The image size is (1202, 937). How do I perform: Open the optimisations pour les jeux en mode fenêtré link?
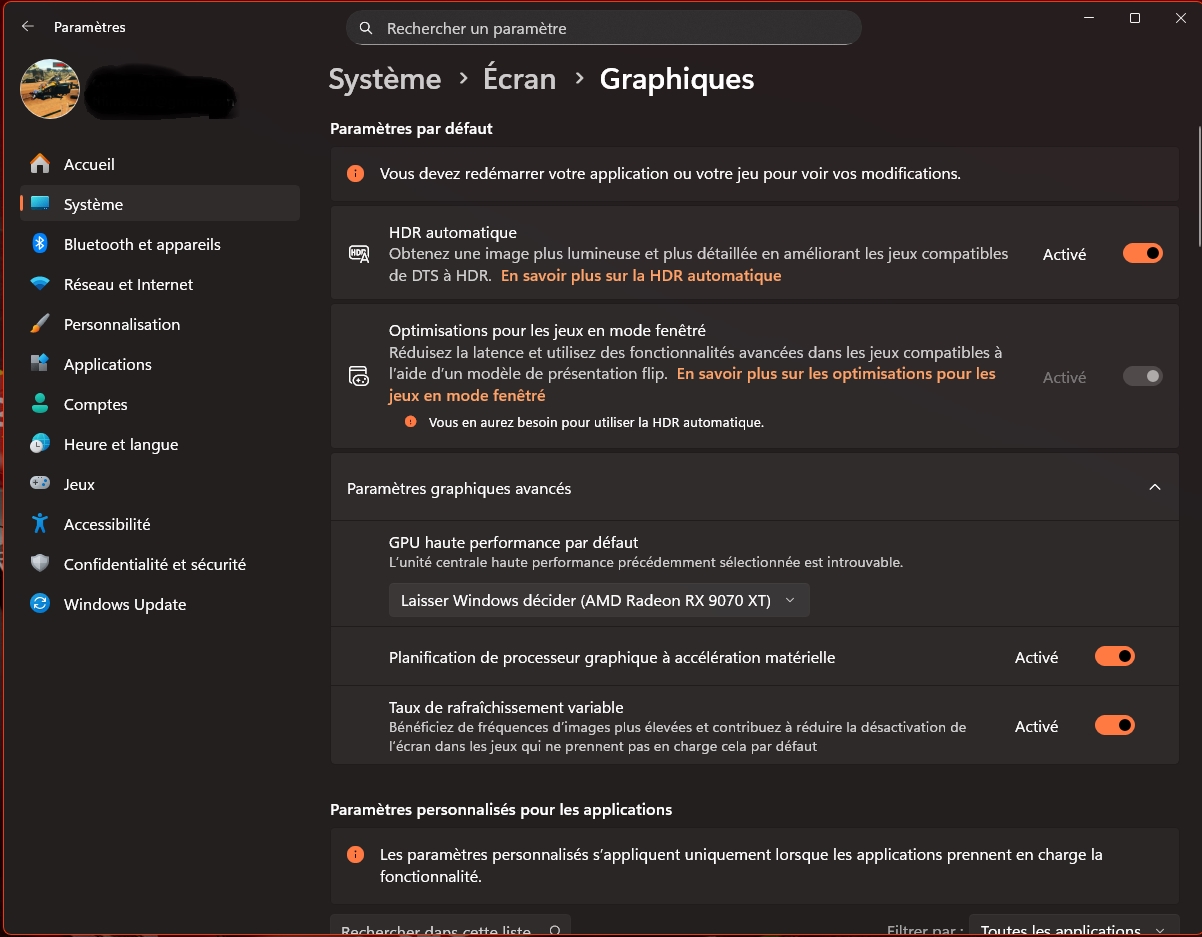[x=692, y=384]
